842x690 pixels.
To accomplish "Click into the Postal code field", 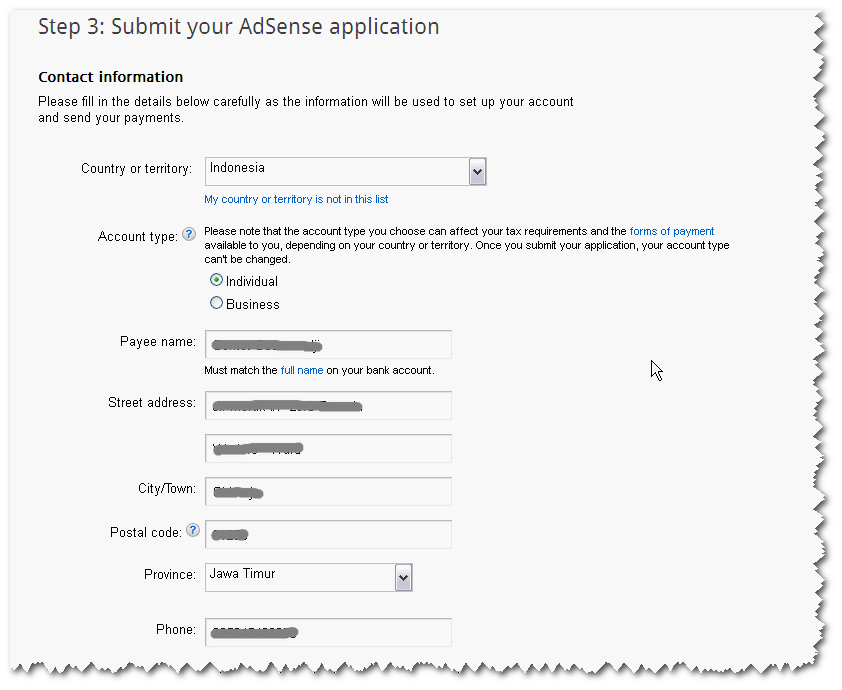I will click(328, 535).
